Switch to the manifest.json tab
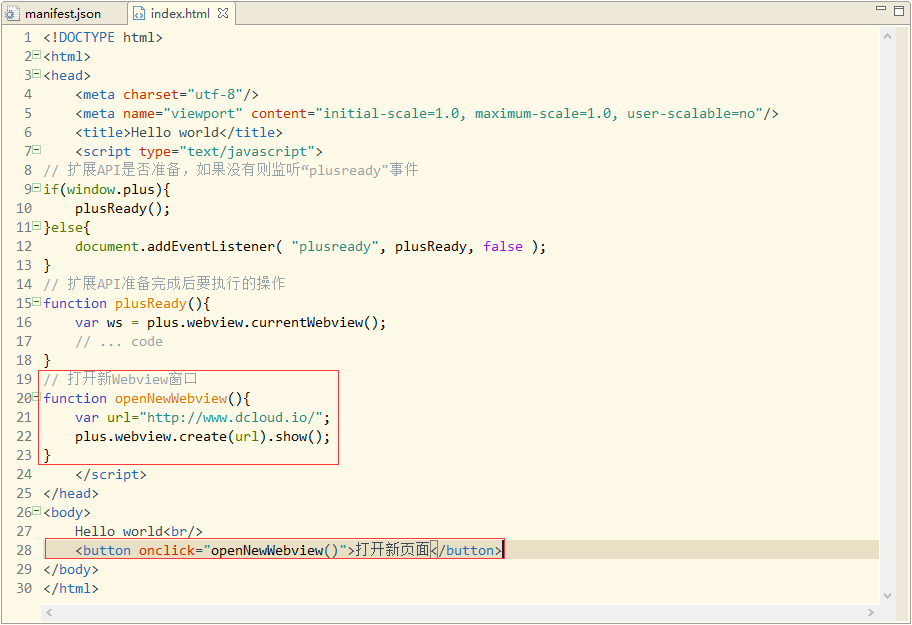The height and width of the screenshot is (625, 912). coord(62,14)
